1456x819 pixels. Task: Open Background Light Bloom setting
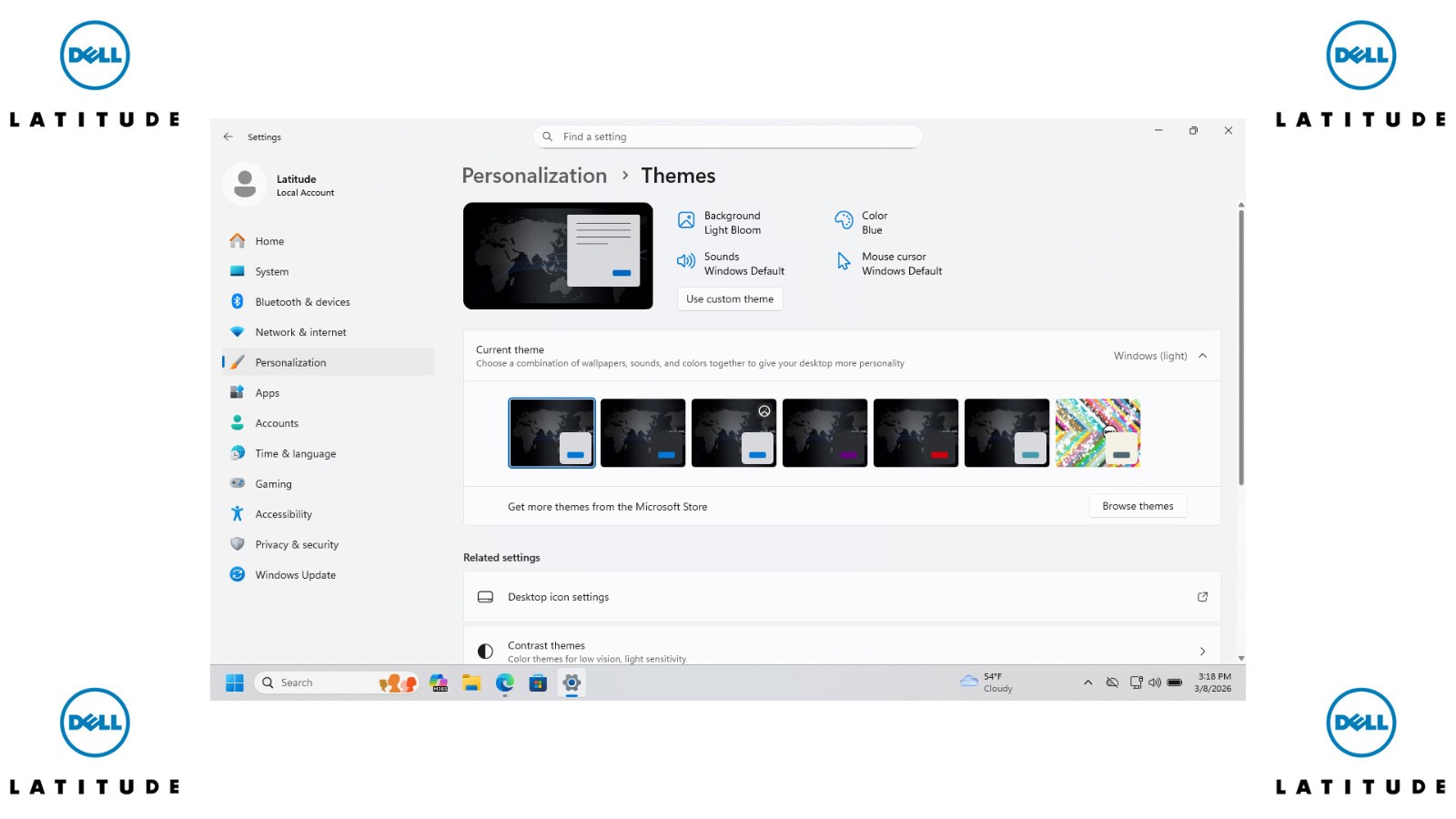point(719,223)
